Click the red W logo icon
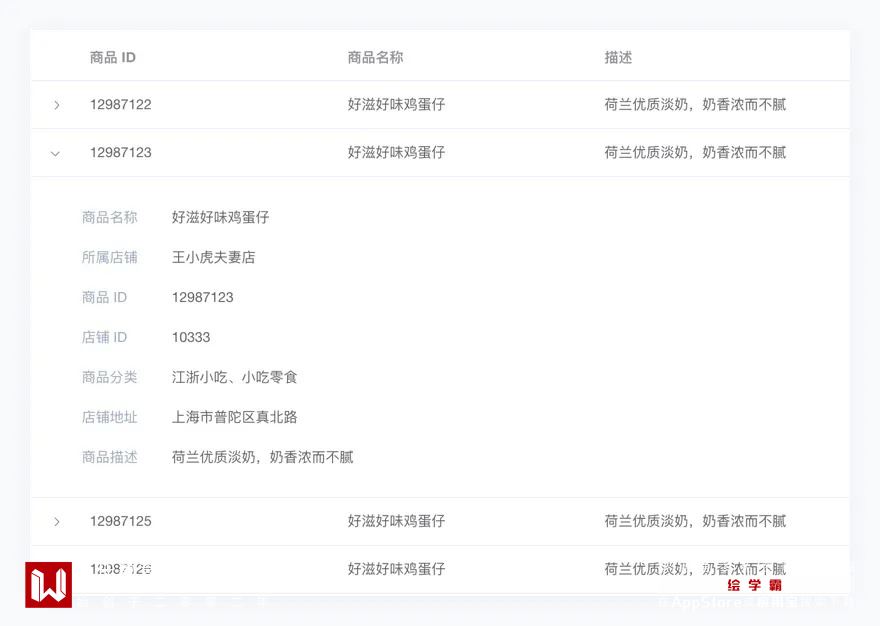This screenshot has width=880, height=626. click(48, 584)
